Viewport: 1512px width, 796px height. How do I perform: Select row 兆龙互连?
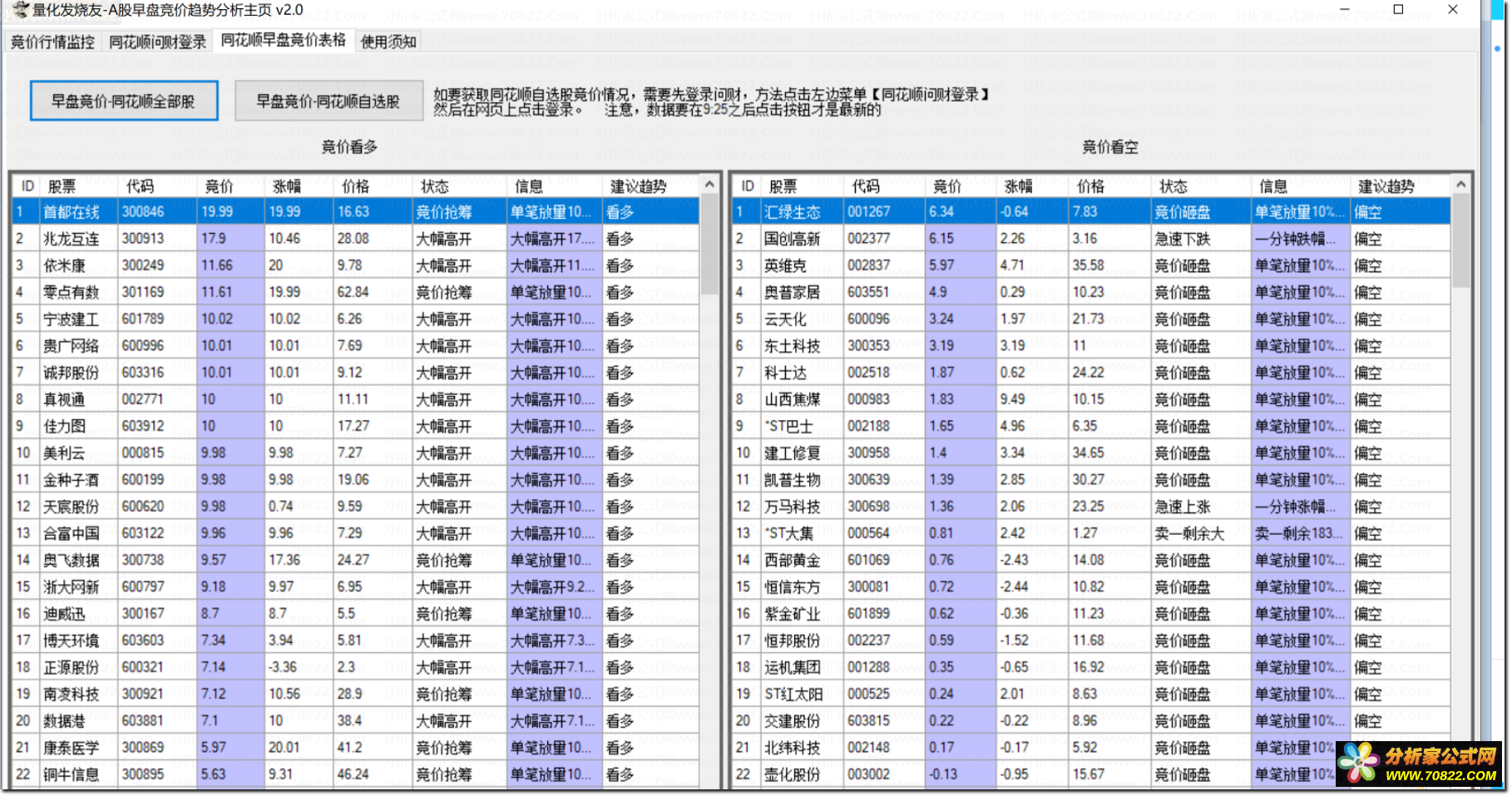(x=355, y=239)
